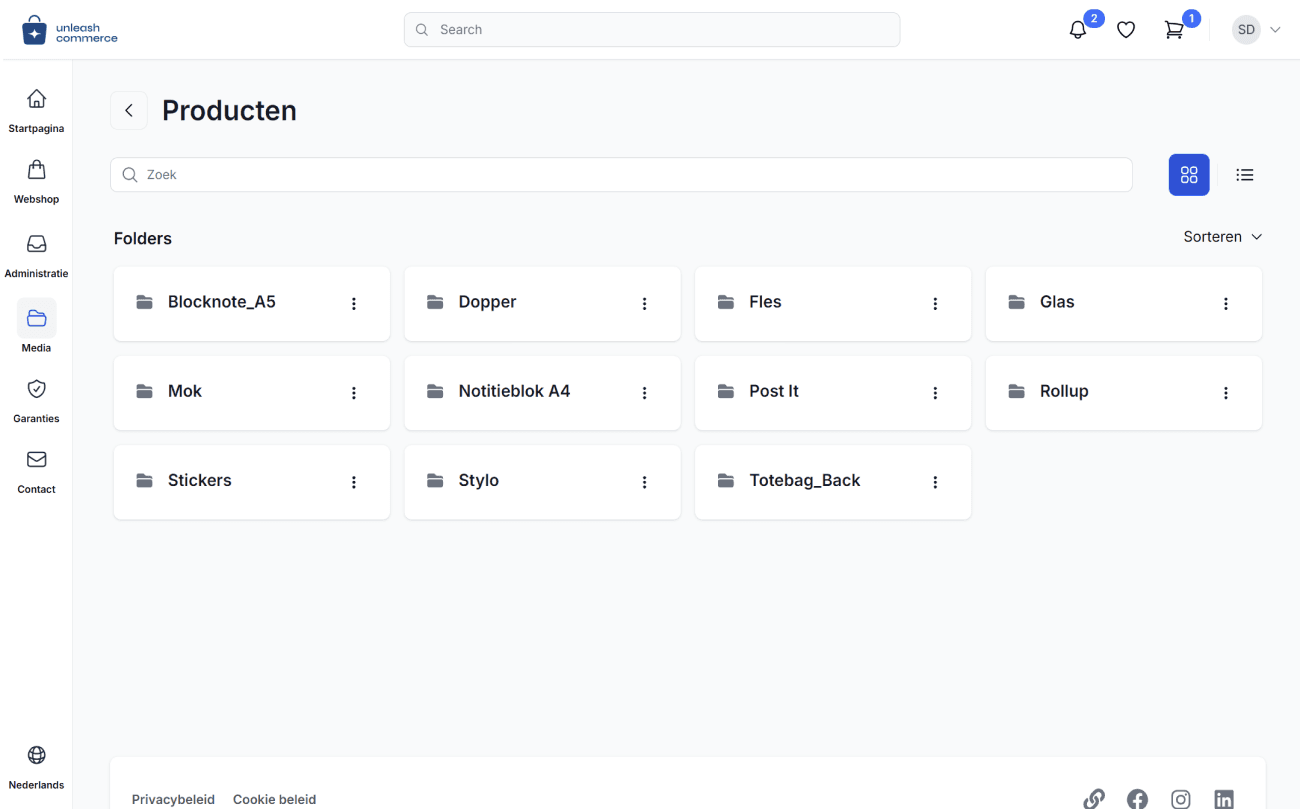
Task: Open the Garanties shield icon
Action: 36,388
